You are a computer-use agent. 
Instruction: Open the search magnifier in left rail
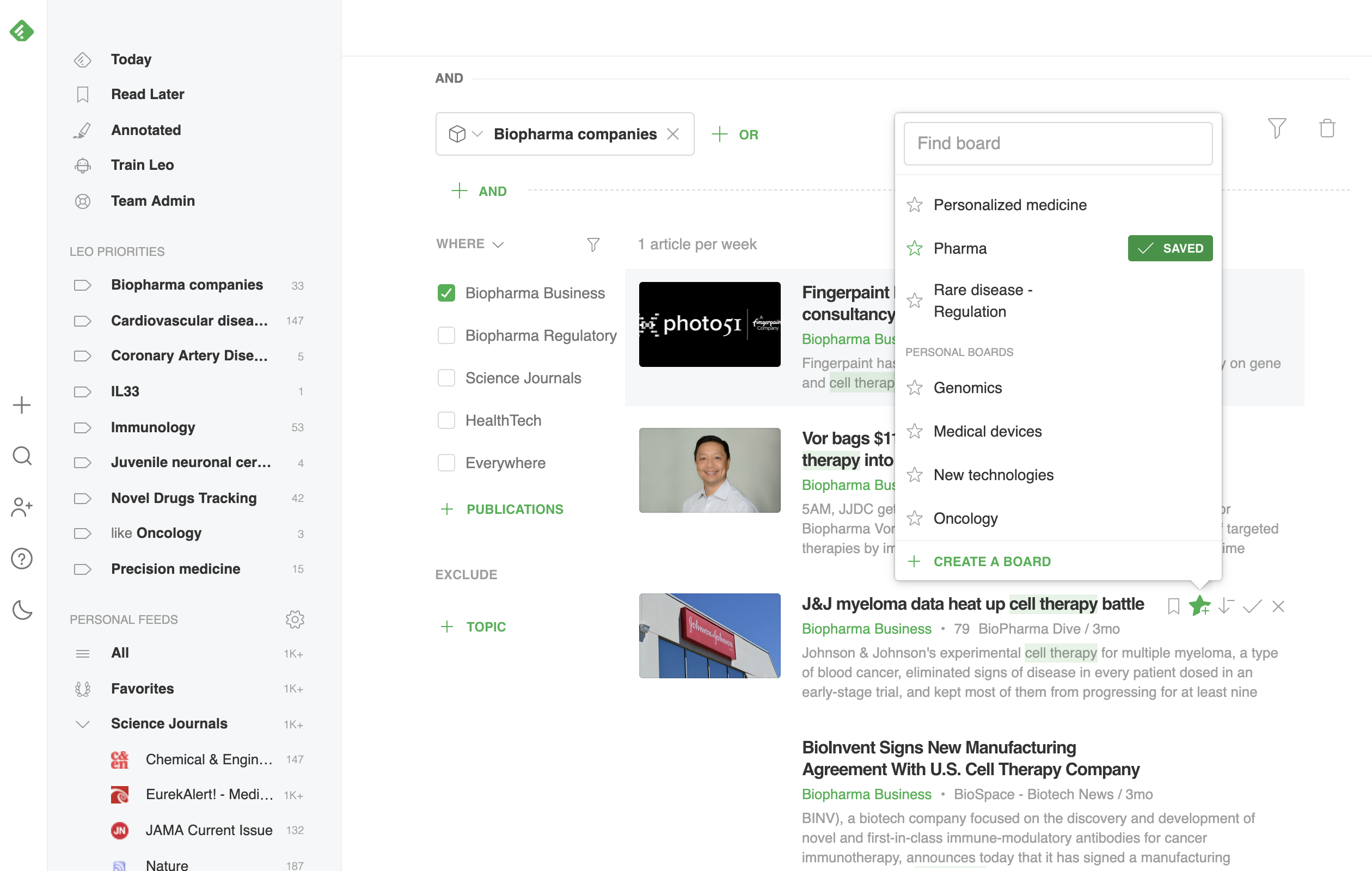pyautogui.click(x=22, y=456)
